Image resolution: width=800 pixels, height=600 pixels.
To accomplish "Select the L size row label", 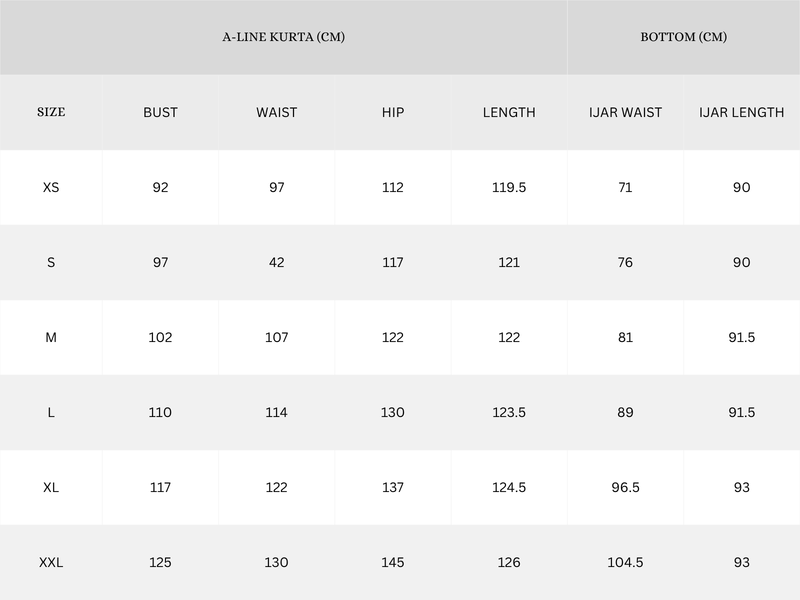I will [51, 412].
